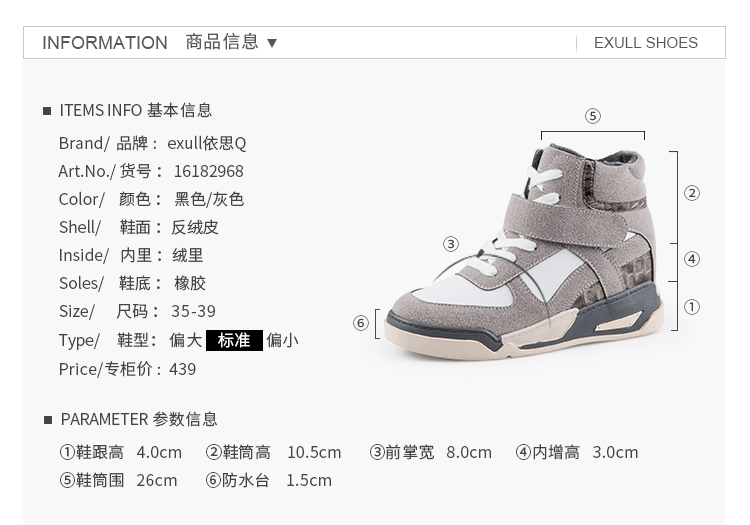Select the highlighted 标准 type option
The height and width of the screenshot is (525, 750).
point(234,340)
